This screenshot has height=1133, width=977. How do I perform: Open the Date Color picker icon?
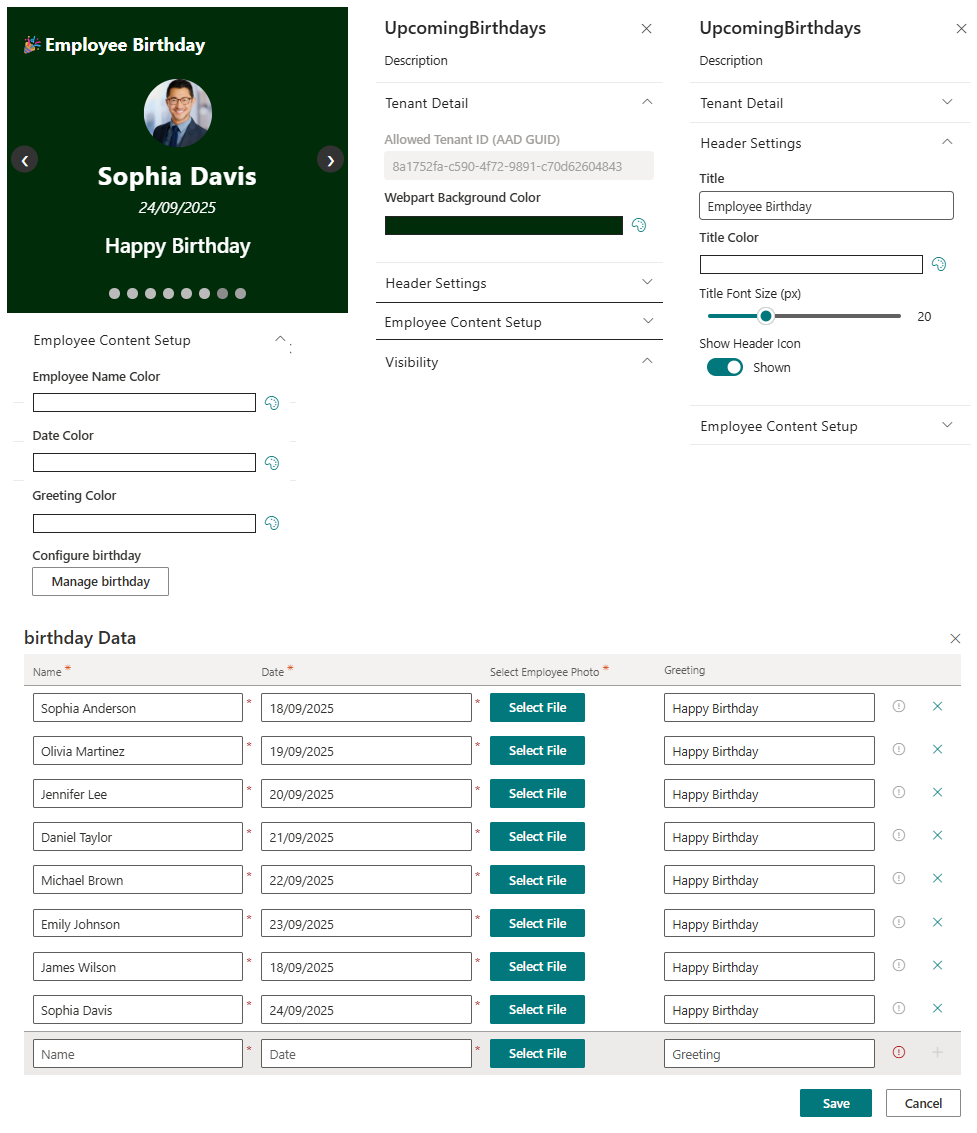click(x=271, y=463)
